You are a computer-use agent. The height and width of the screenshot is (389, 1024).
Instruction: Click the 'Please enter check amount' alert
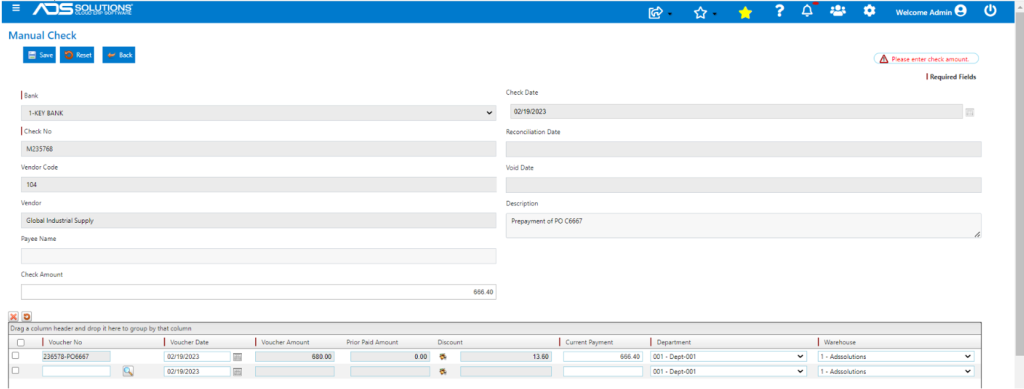pyautogui.click(x=926, y=59)
